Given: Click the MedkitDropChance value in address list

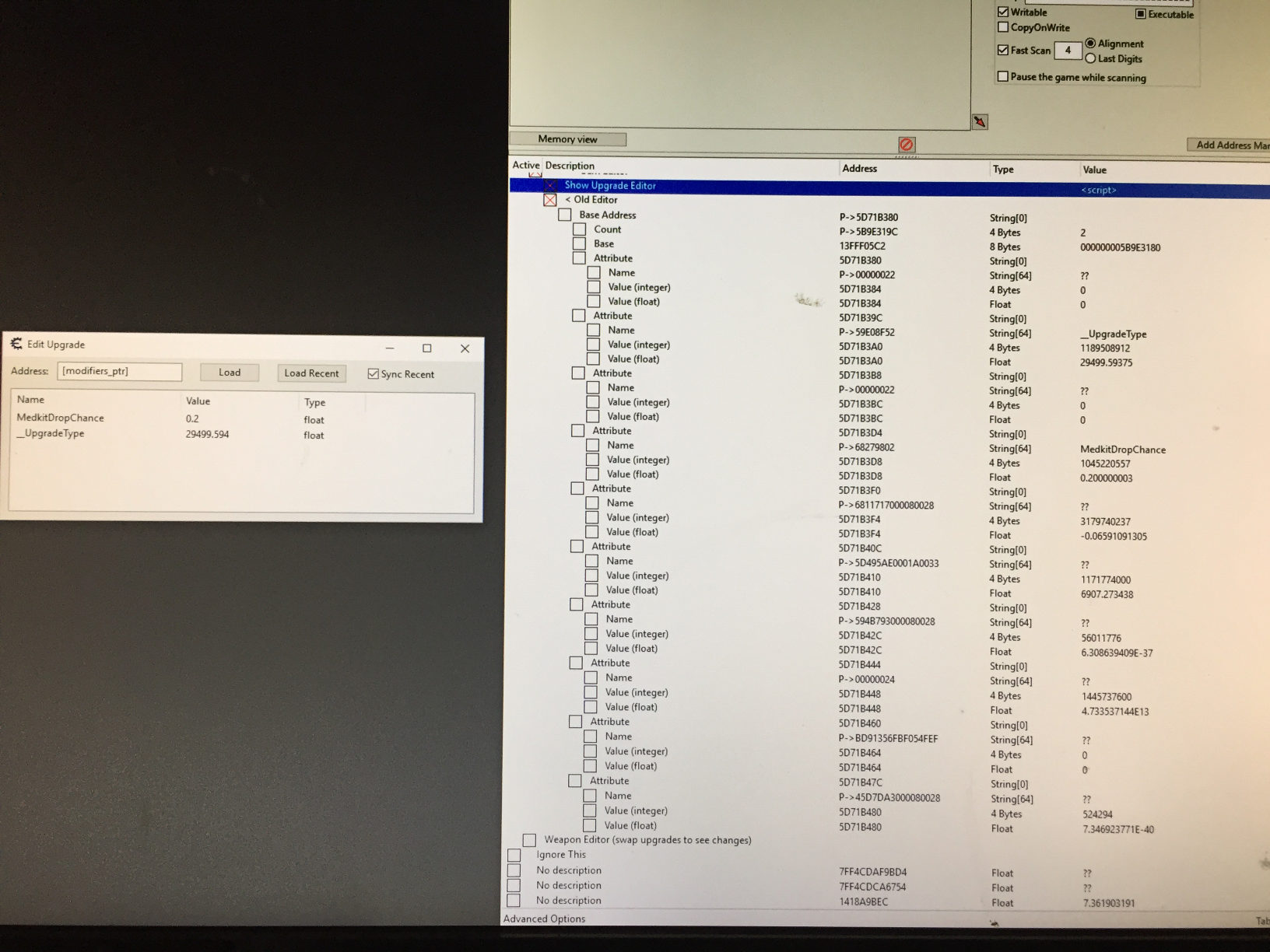Looking at the screenshot, I should tap(1123, 450).
